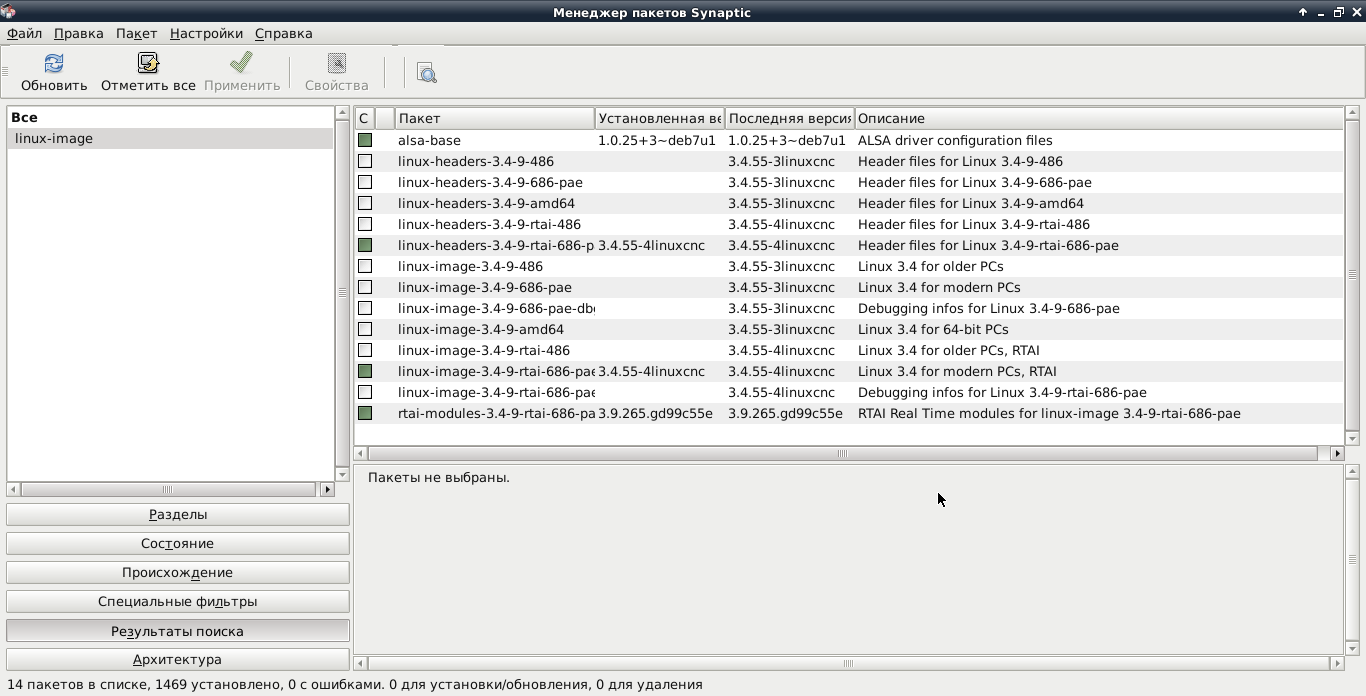Click 'ALSA driver configuration files' description
This screenshot has height=696, width=1366.
point(955,140)
